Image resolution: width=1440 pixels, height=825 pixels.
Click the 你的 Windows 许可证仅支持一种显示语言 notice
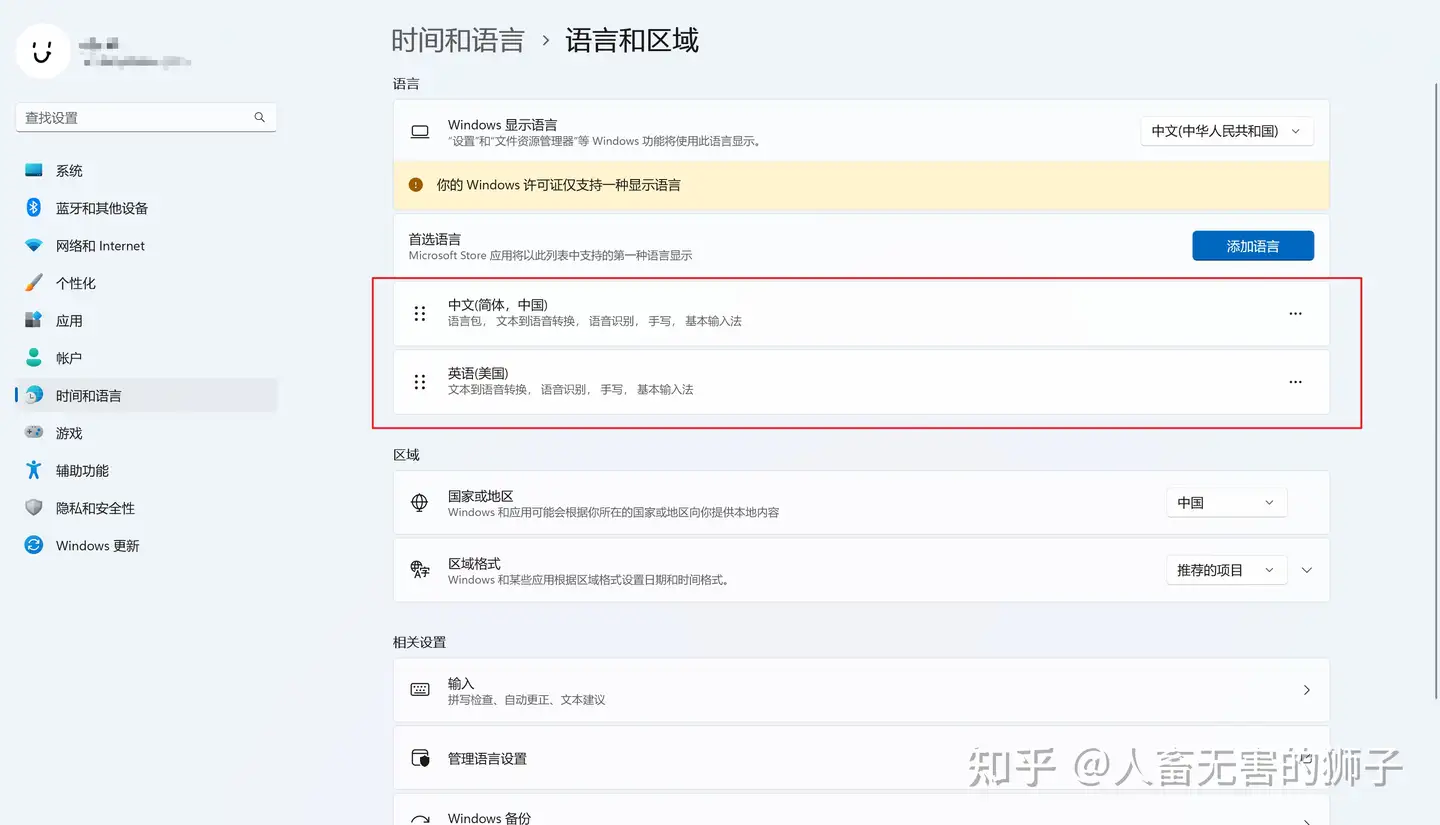point(861,185)
